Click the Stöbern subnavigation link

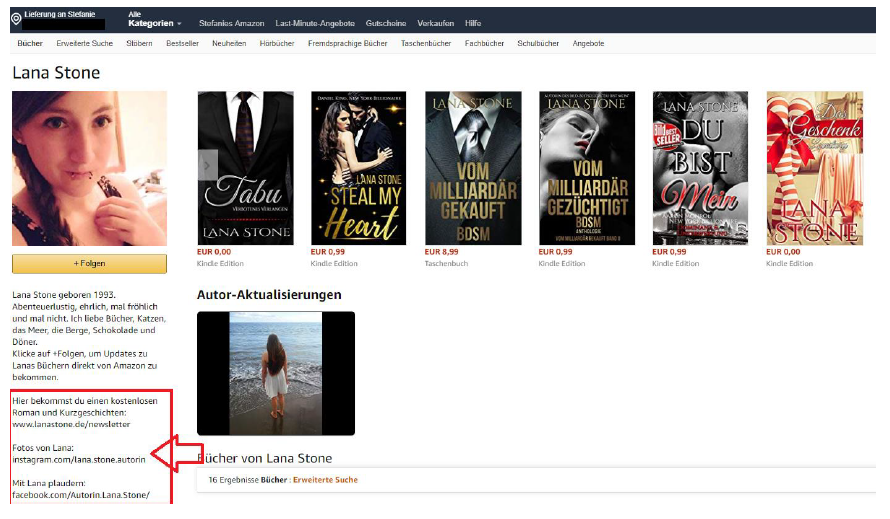point(139,43)
